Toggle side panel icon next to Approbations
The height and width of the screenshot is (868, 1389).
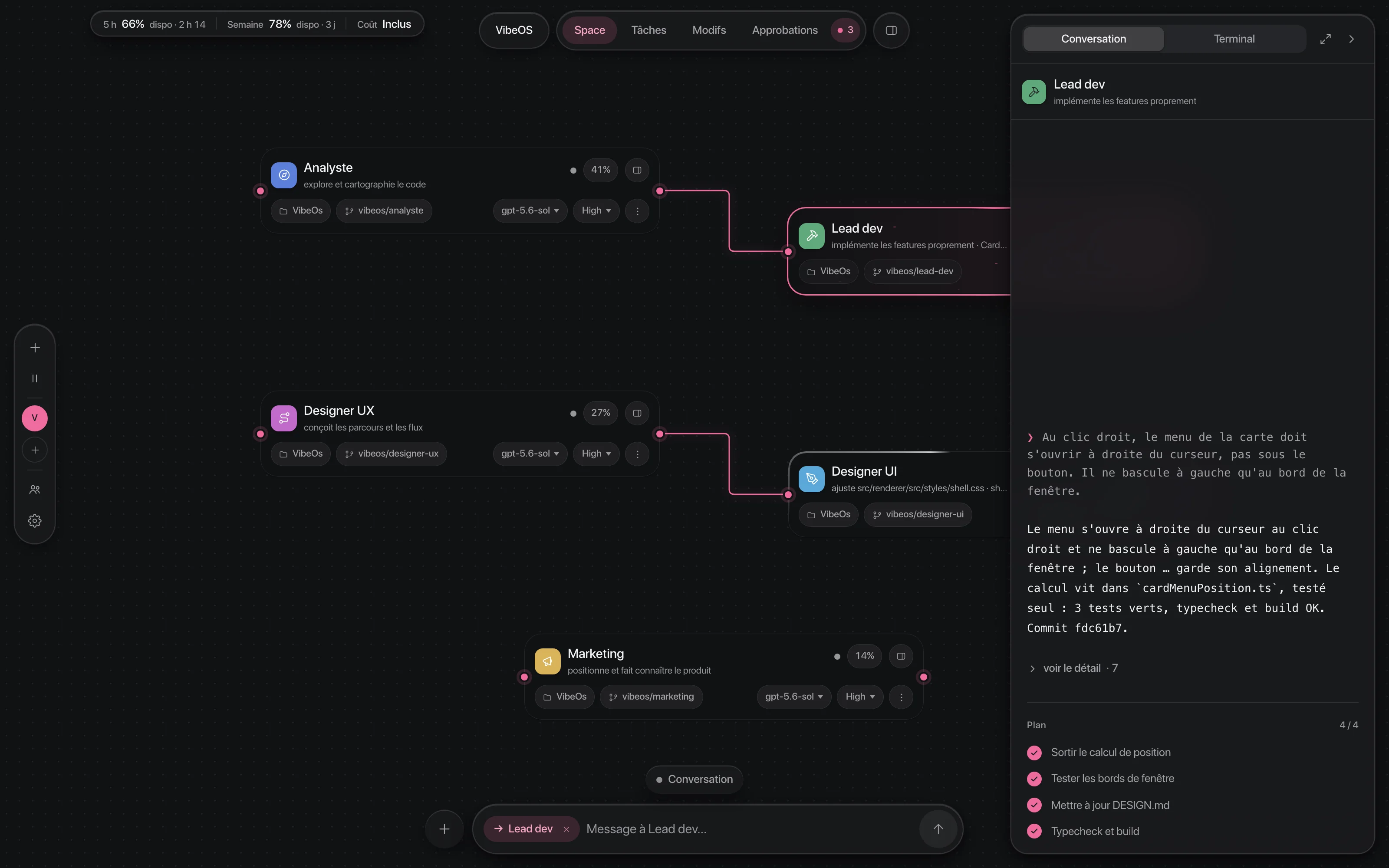892,30
